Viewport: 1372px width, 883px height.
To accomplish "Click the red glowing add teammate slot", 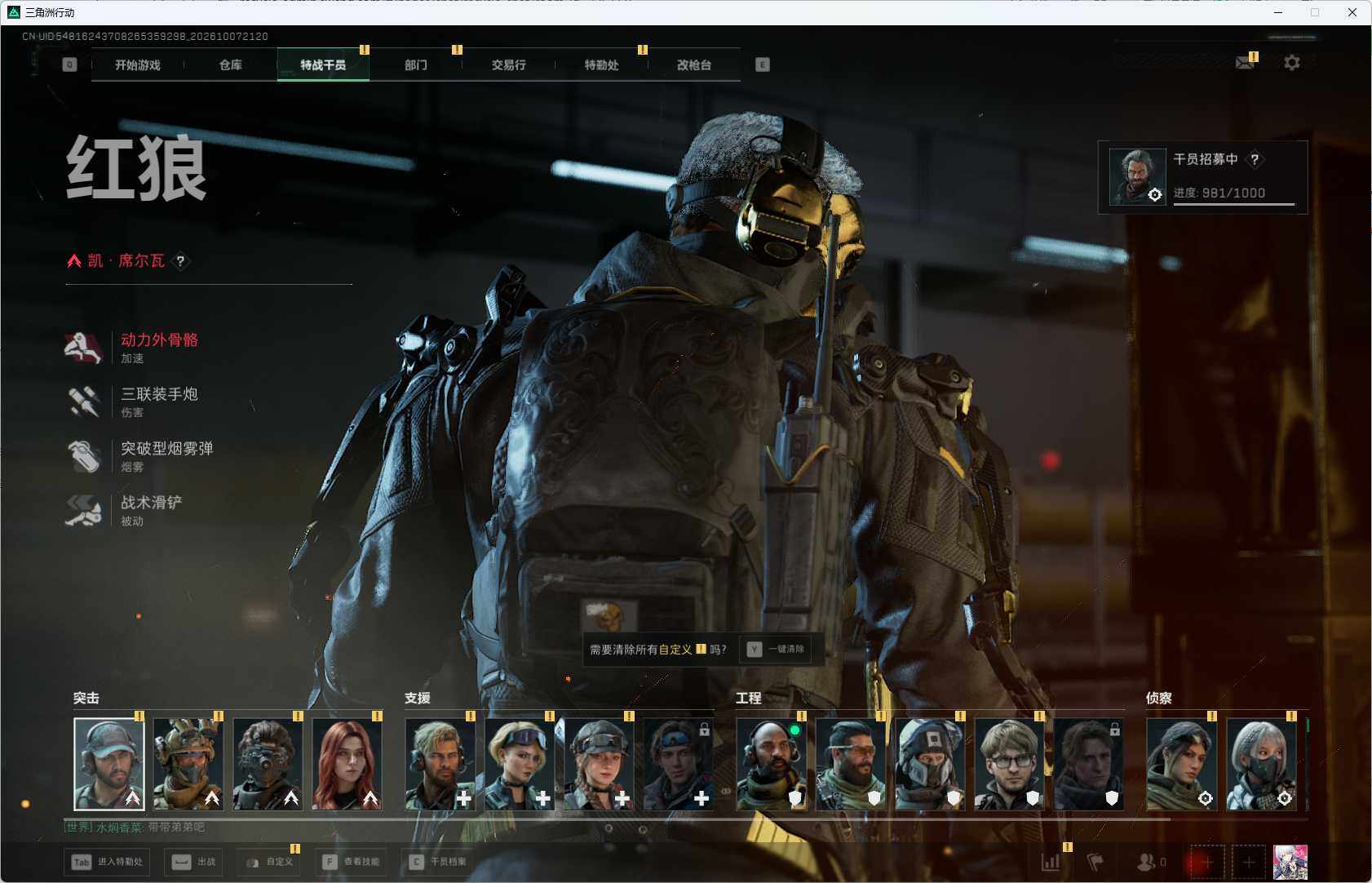I will 1207,862.
